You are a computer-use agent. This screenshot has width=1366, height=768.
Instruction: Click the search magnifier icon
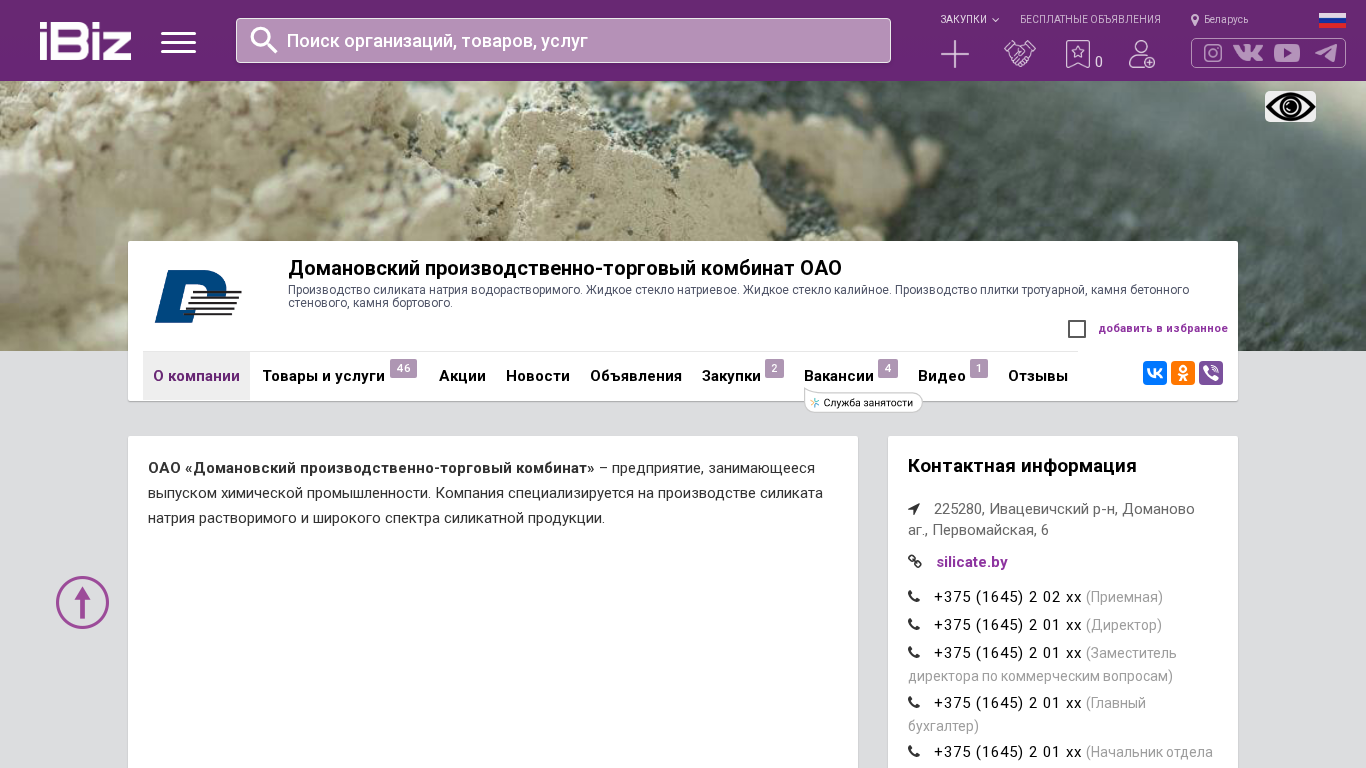click(x=264, y=40)
